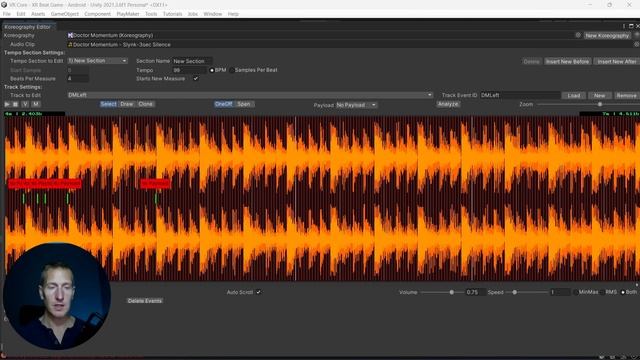Viewport: 640px width, 360px height.
Task: Select the MinMax waveform display option
Action: point(576,292)
